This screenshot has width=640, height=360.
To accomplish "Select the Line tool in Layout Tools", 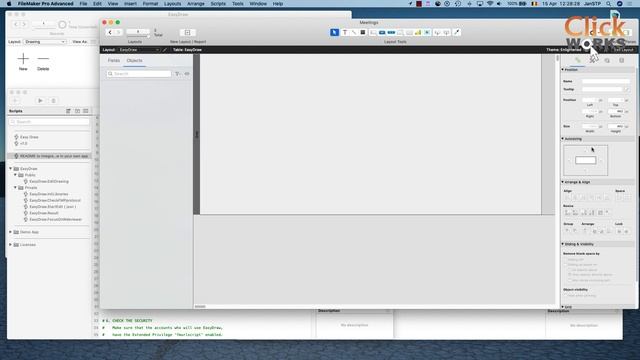I will [x=354, y=32].
